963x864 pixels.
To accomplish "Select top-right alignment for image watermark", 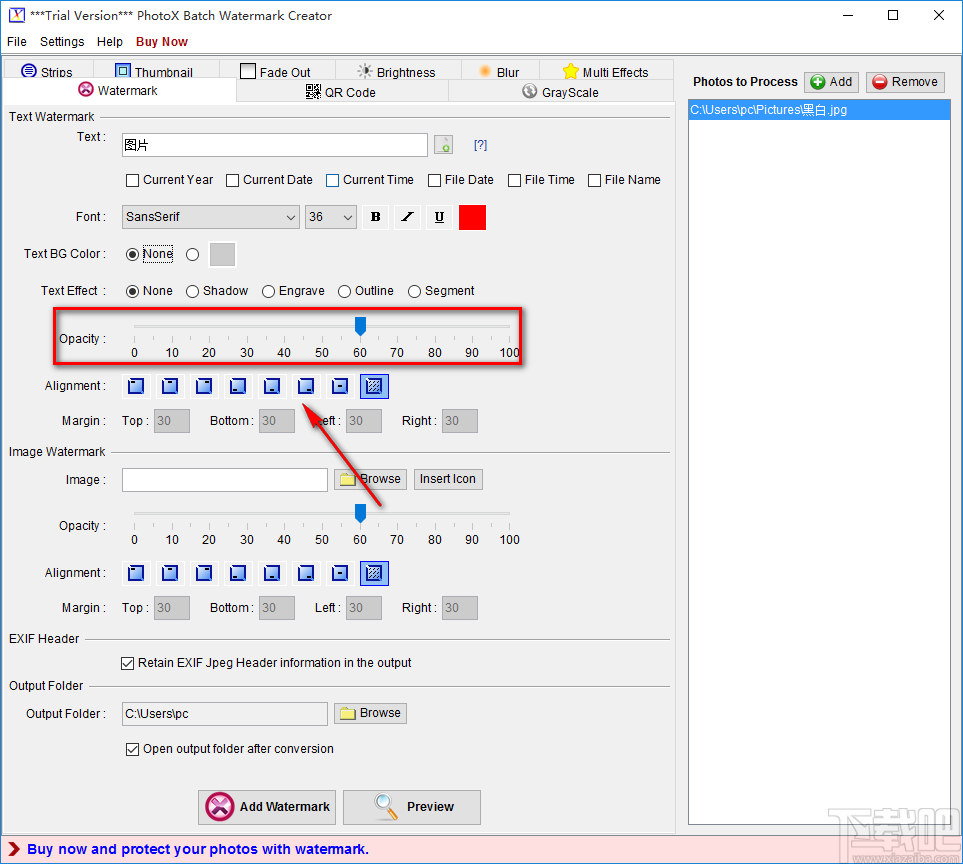I will 204,573.
